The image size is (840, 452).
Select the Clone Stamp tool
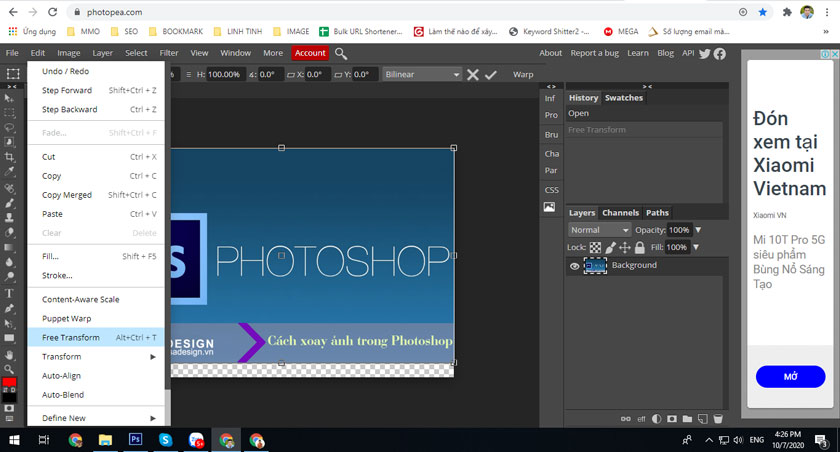pyautogui.click(x=9, y=217)
